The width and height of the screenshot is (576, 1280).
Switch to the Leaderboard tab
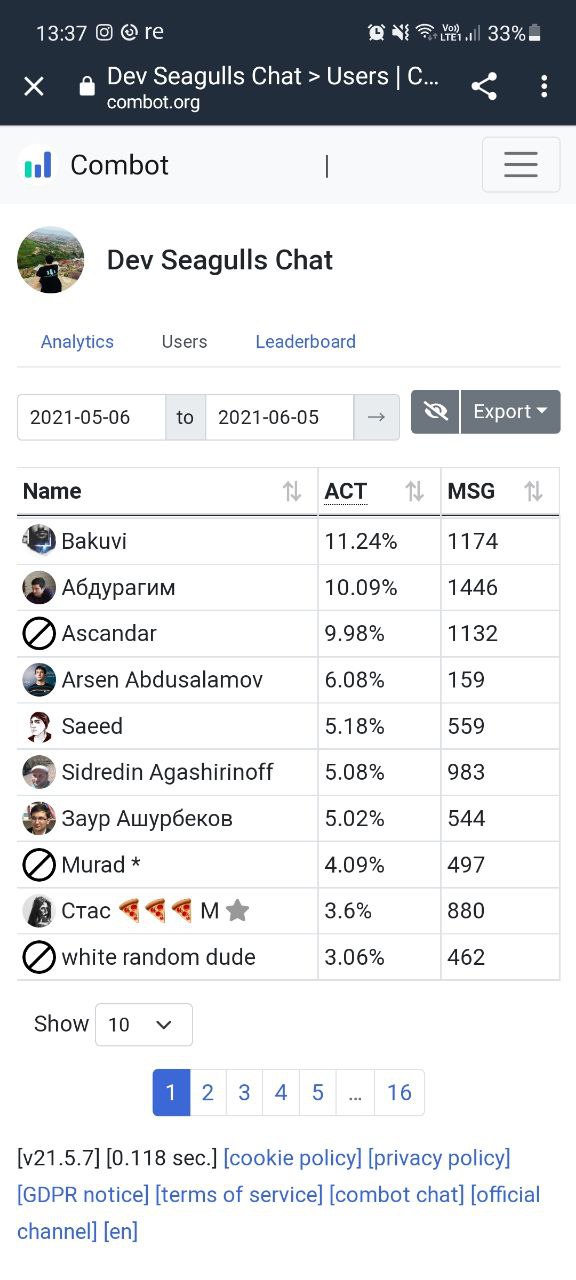[x=305, y=341]
